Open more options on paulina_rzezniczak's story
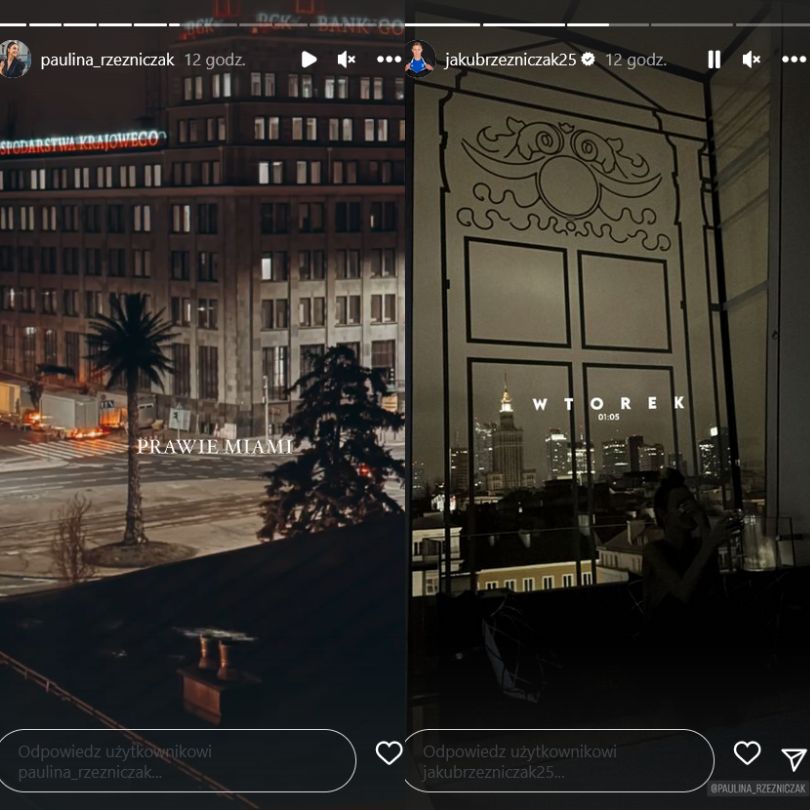810x810 pixels. pos(389,59)
